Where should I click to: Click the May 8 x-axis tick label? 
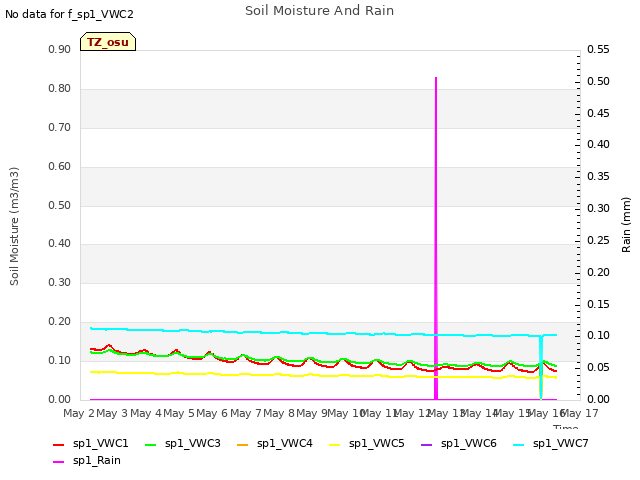(x=279, y=413)
